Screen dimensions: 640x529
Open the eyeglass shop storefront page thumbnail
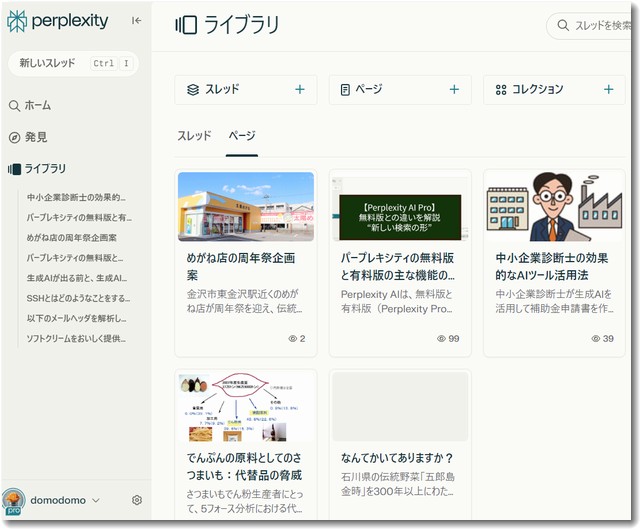245,206
